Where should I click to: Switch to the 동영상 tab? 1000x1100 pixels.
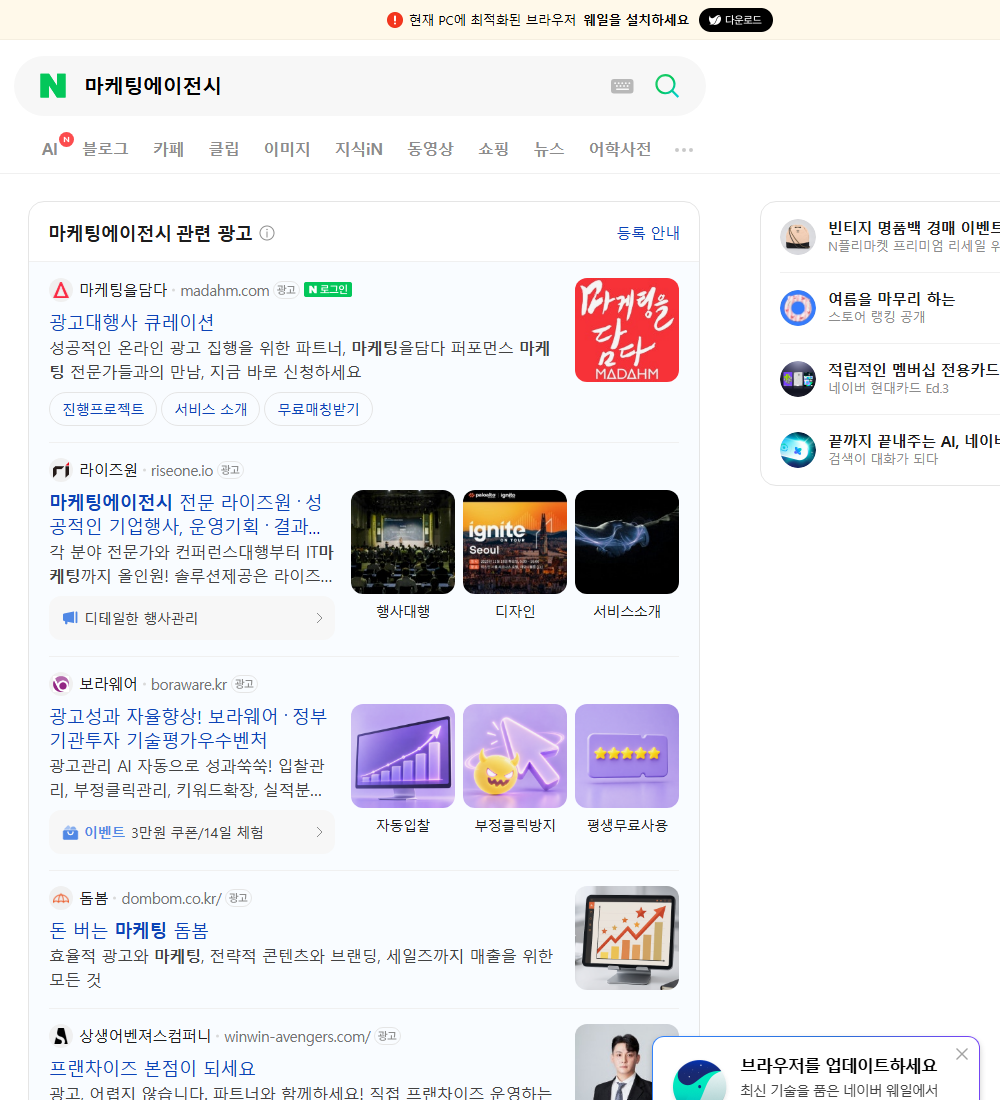click(x=430, y=149)
